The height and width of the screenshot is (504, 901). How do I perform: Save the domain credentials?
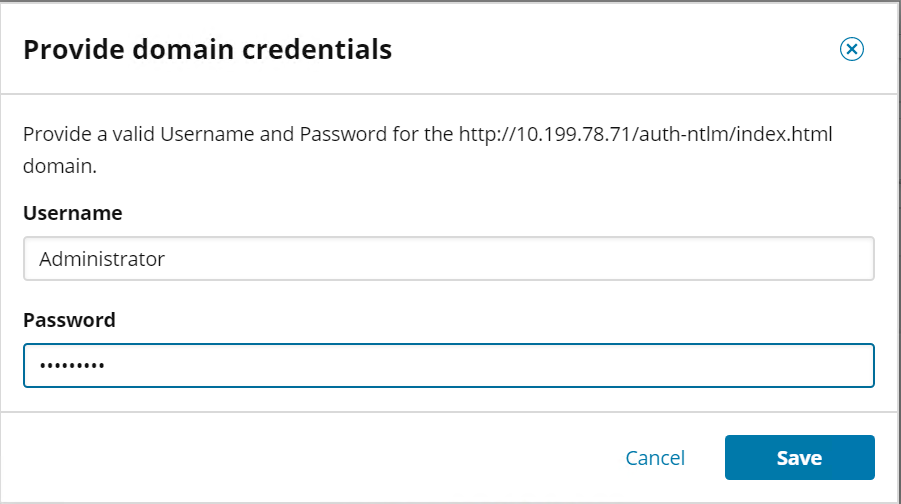click(x=799, y=458)
